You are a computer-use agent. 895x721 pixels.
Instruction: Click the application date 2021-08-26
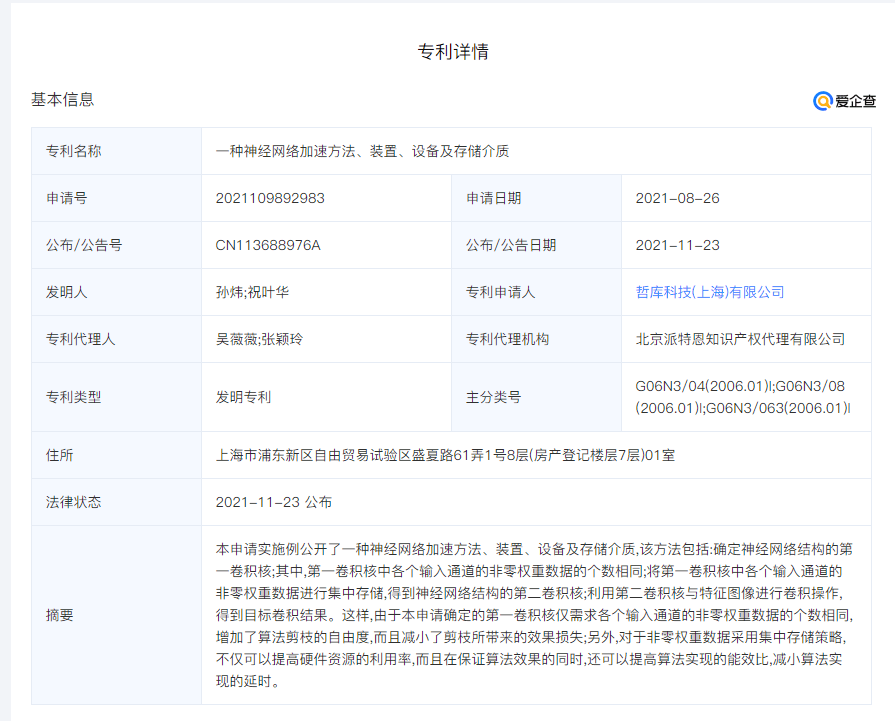[677, 198]
